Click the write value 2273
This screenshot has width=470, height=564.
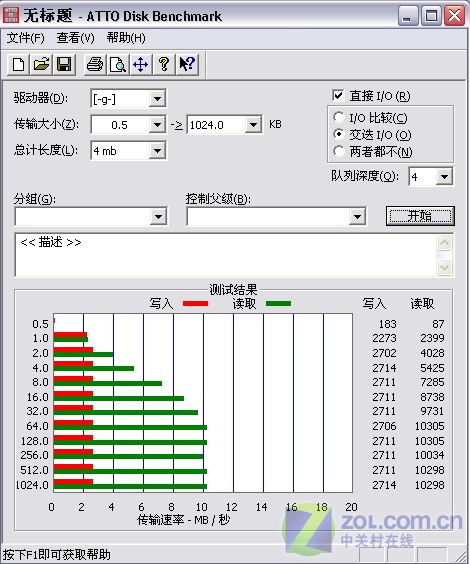pos(384,338)
